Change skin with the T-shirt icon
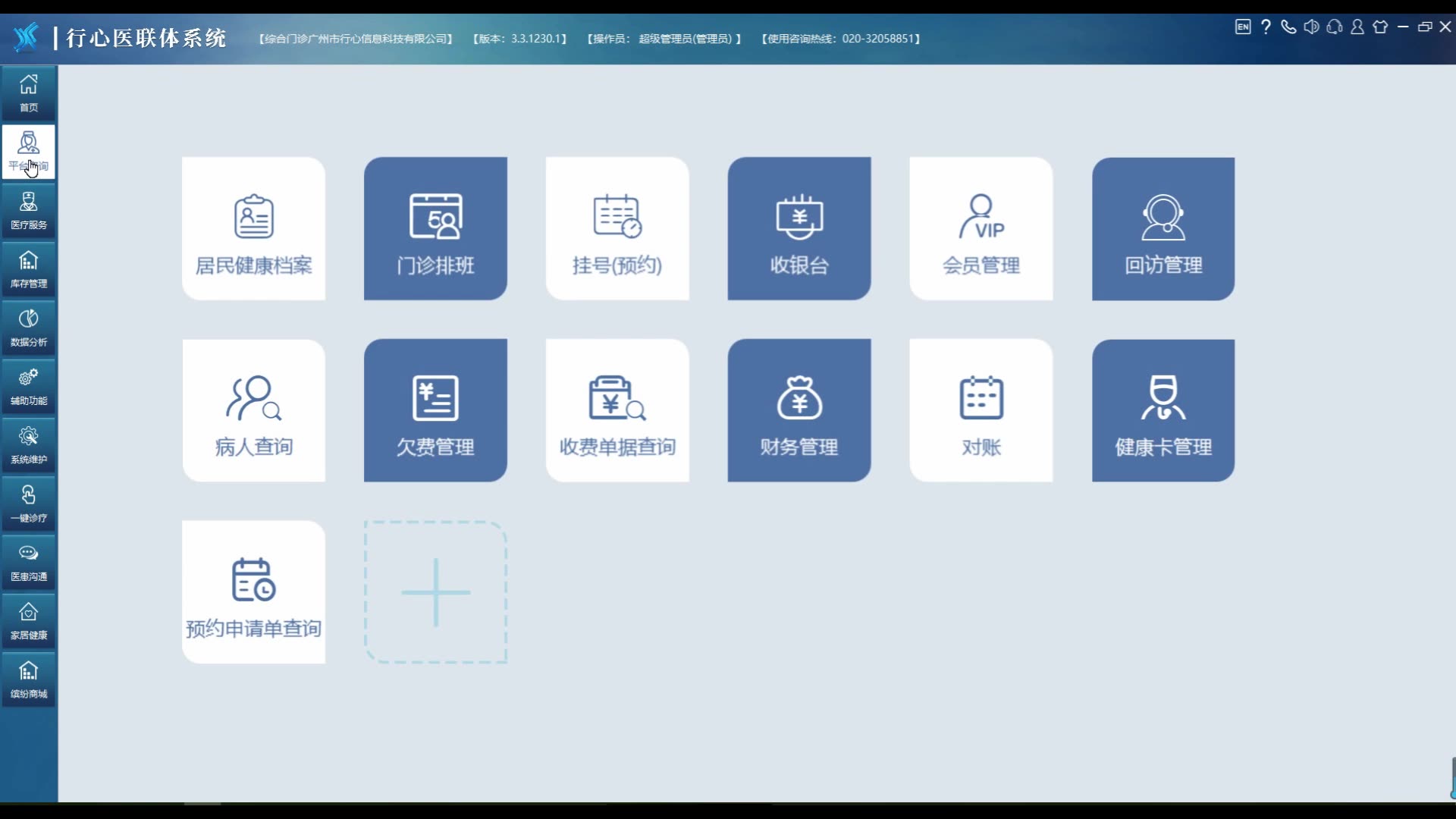Screen dimensions: 1456x819 point(1380,27)
